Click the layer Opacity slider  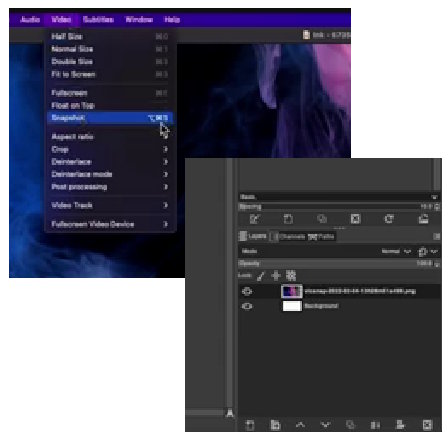(x=339, y=264)
